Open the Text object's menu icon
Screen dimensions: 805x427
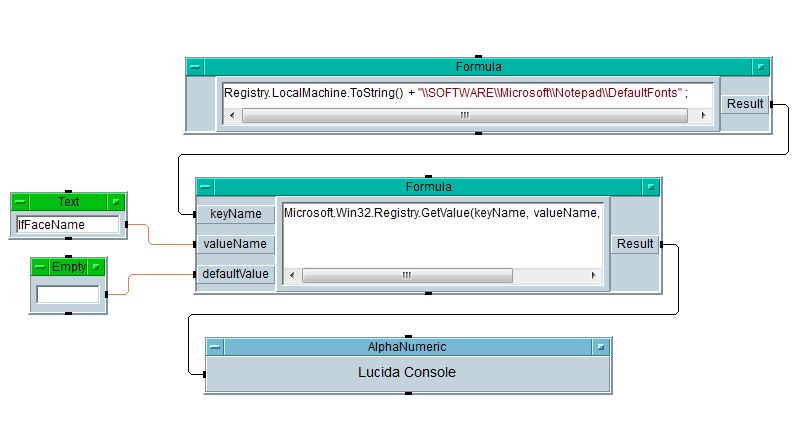point(19,202)
